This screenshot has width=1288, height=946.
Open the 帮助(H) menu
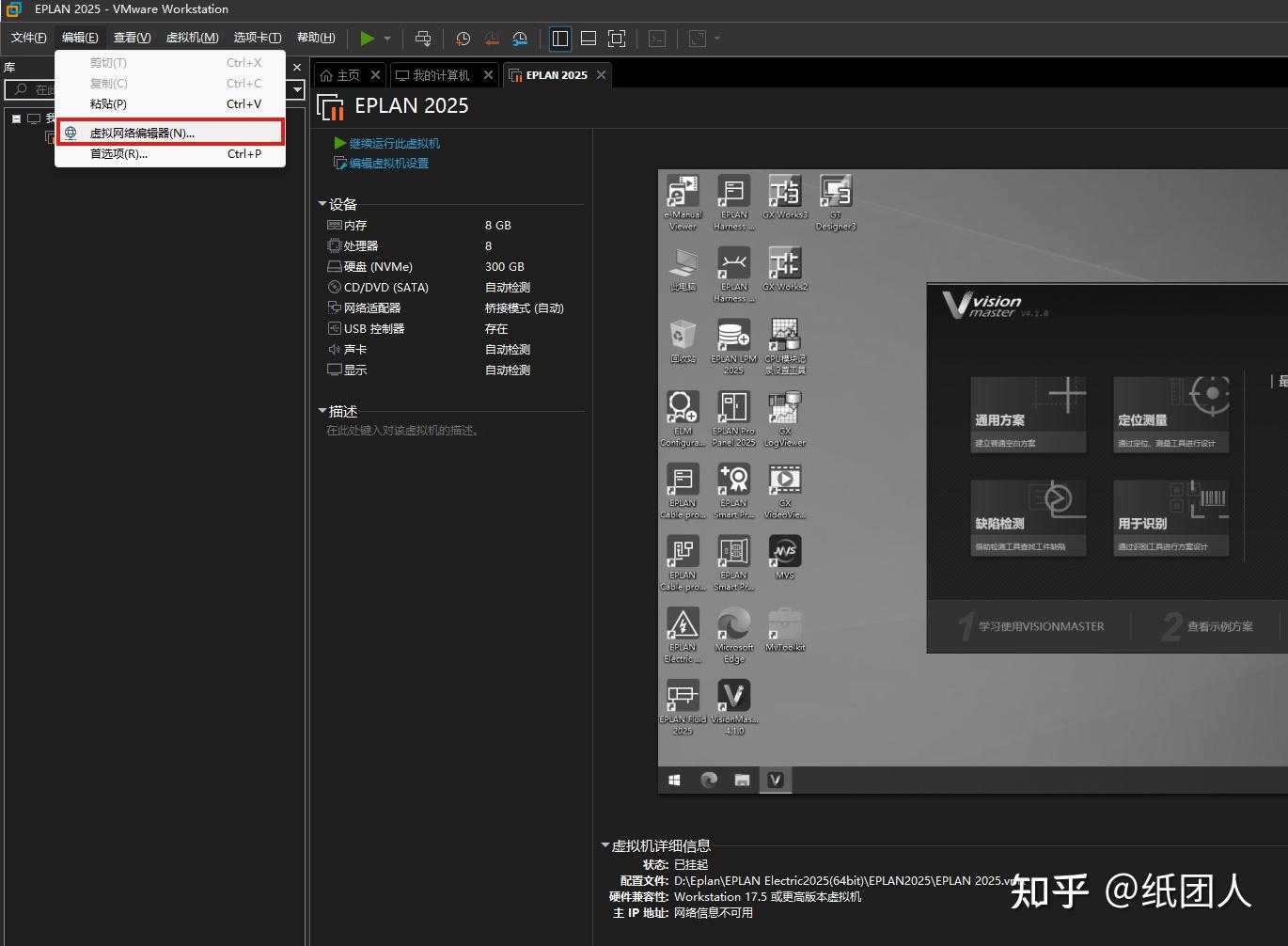pyautogui.click(x=316, y=38)
